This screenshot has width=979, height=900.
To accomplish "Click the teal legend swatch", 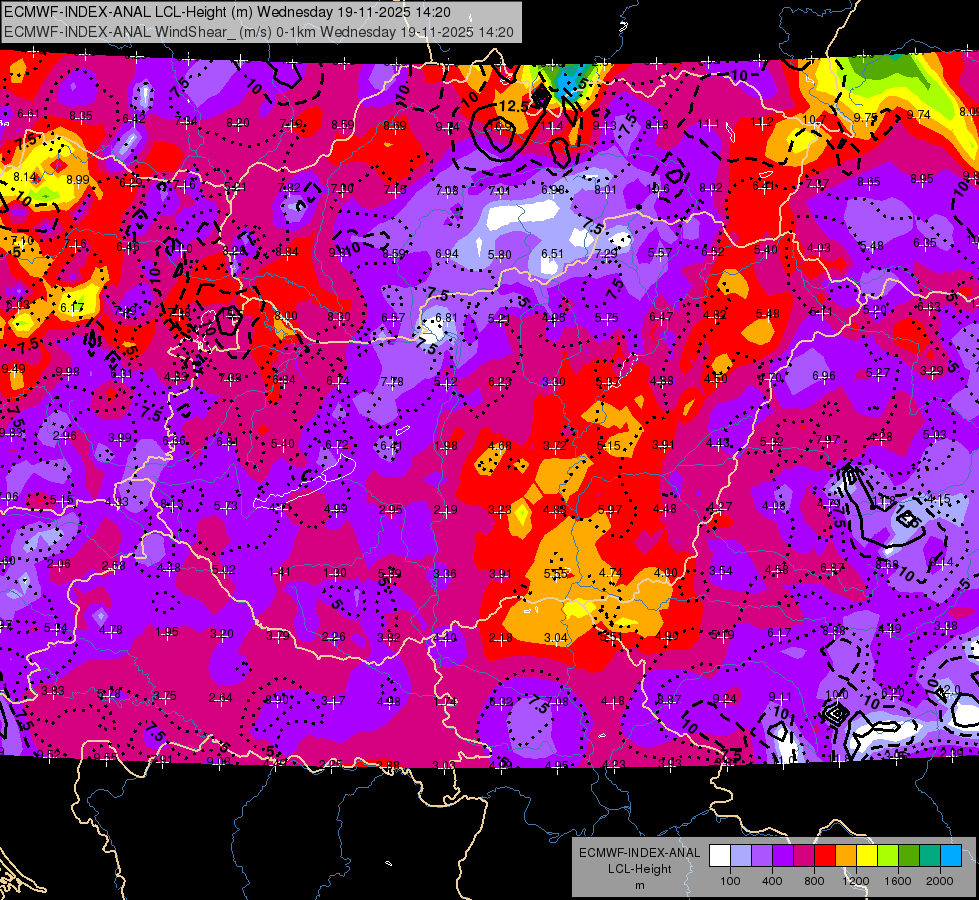I will point(930,856).
